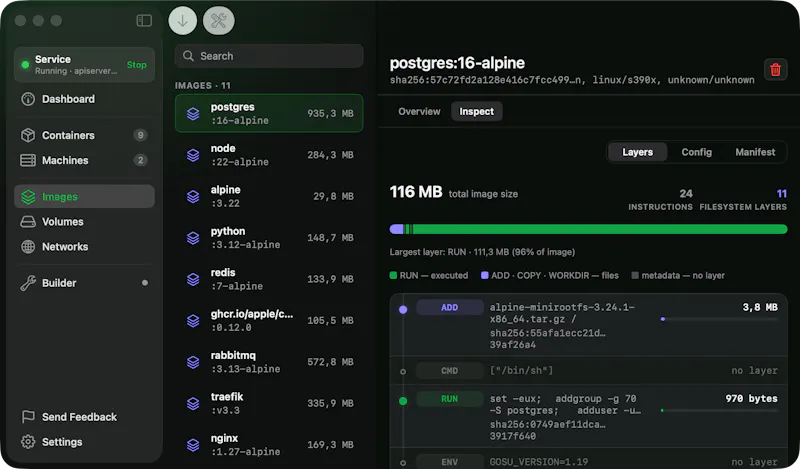This screenshot has height=469, width=800.
Task: Click the 11 filesystem layers count
Action: pos(782,193)
